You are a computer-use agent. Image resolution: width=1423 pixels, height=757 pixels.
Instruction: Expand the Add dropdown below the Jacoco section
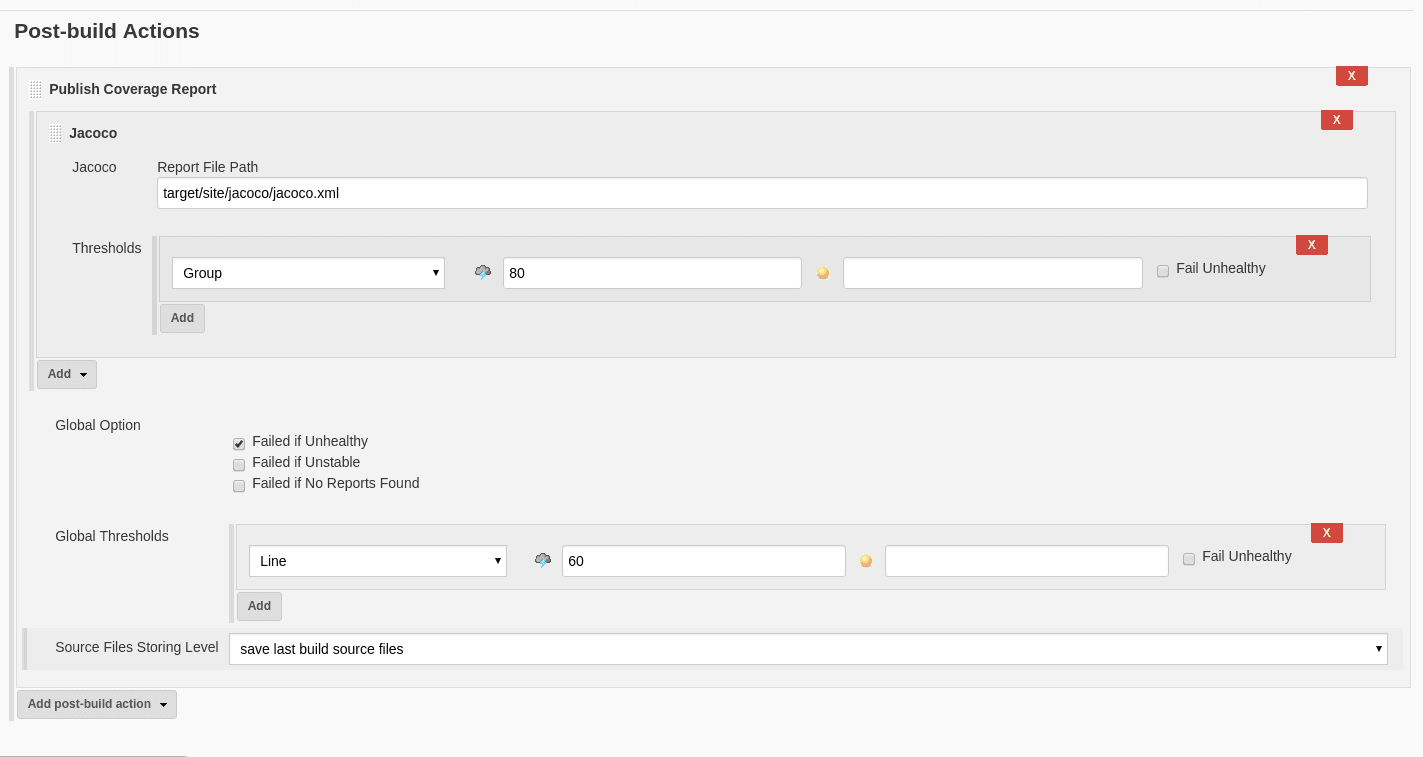pyautogui.click(x=66, y=373)
